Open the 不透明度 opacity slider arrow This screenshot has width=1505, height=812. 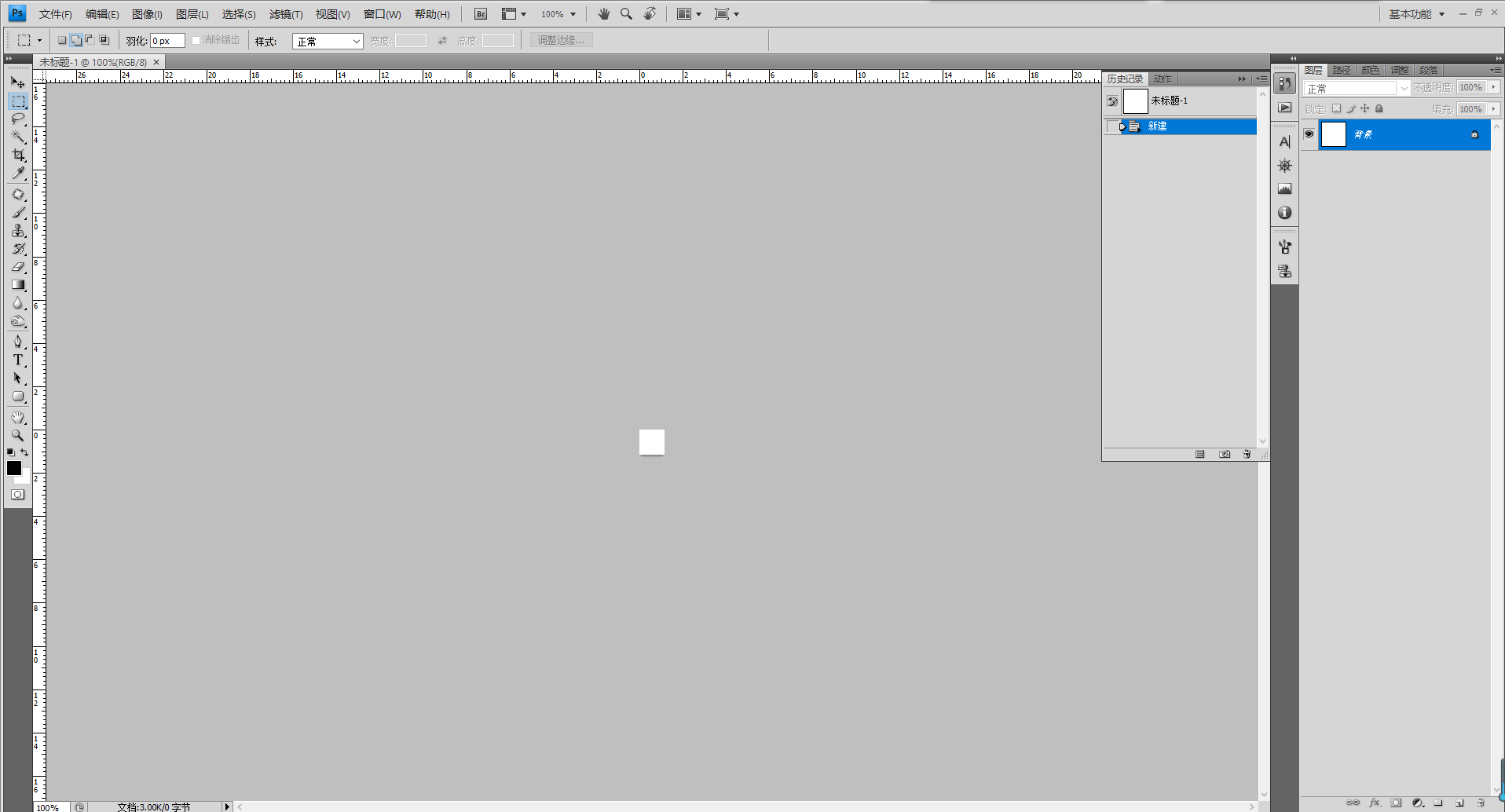coord(1493,87)
